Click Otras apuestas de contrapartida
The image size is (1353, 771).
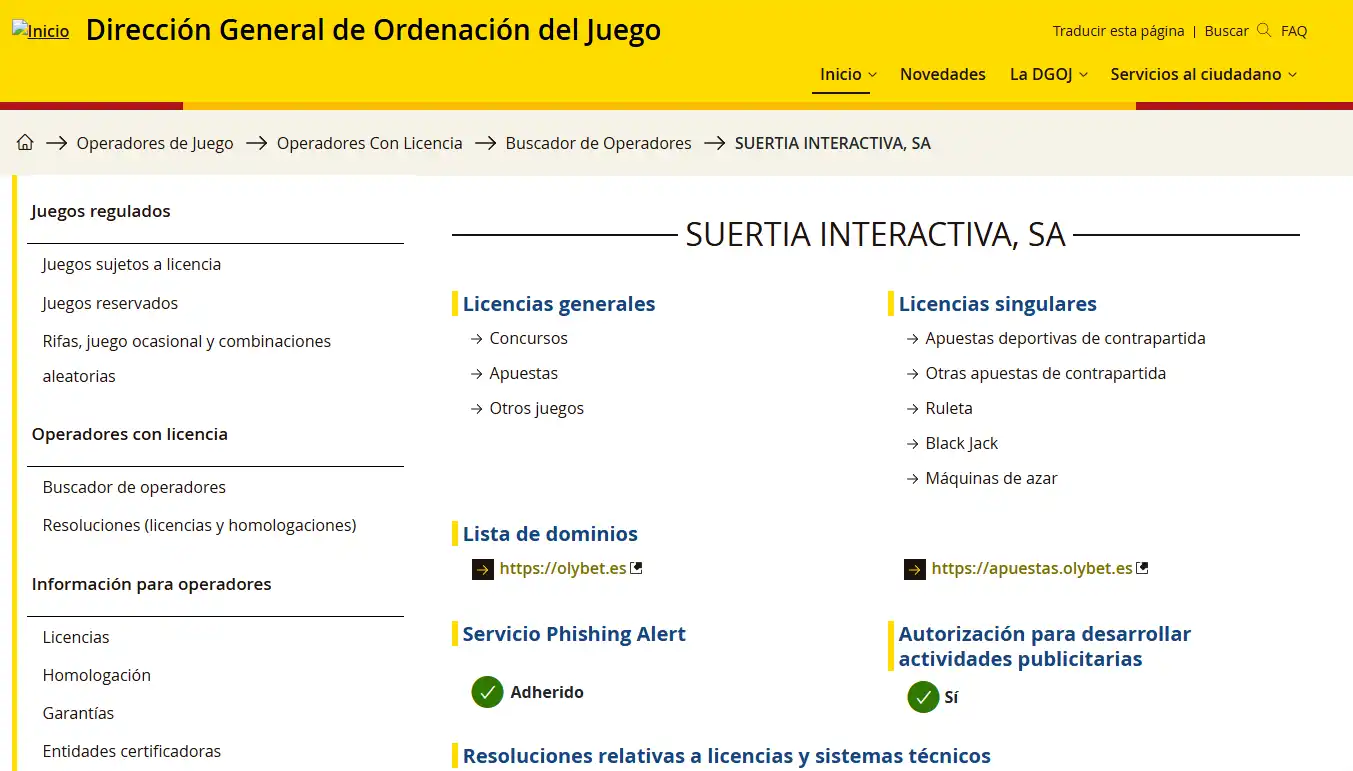tap(1046, 373)
